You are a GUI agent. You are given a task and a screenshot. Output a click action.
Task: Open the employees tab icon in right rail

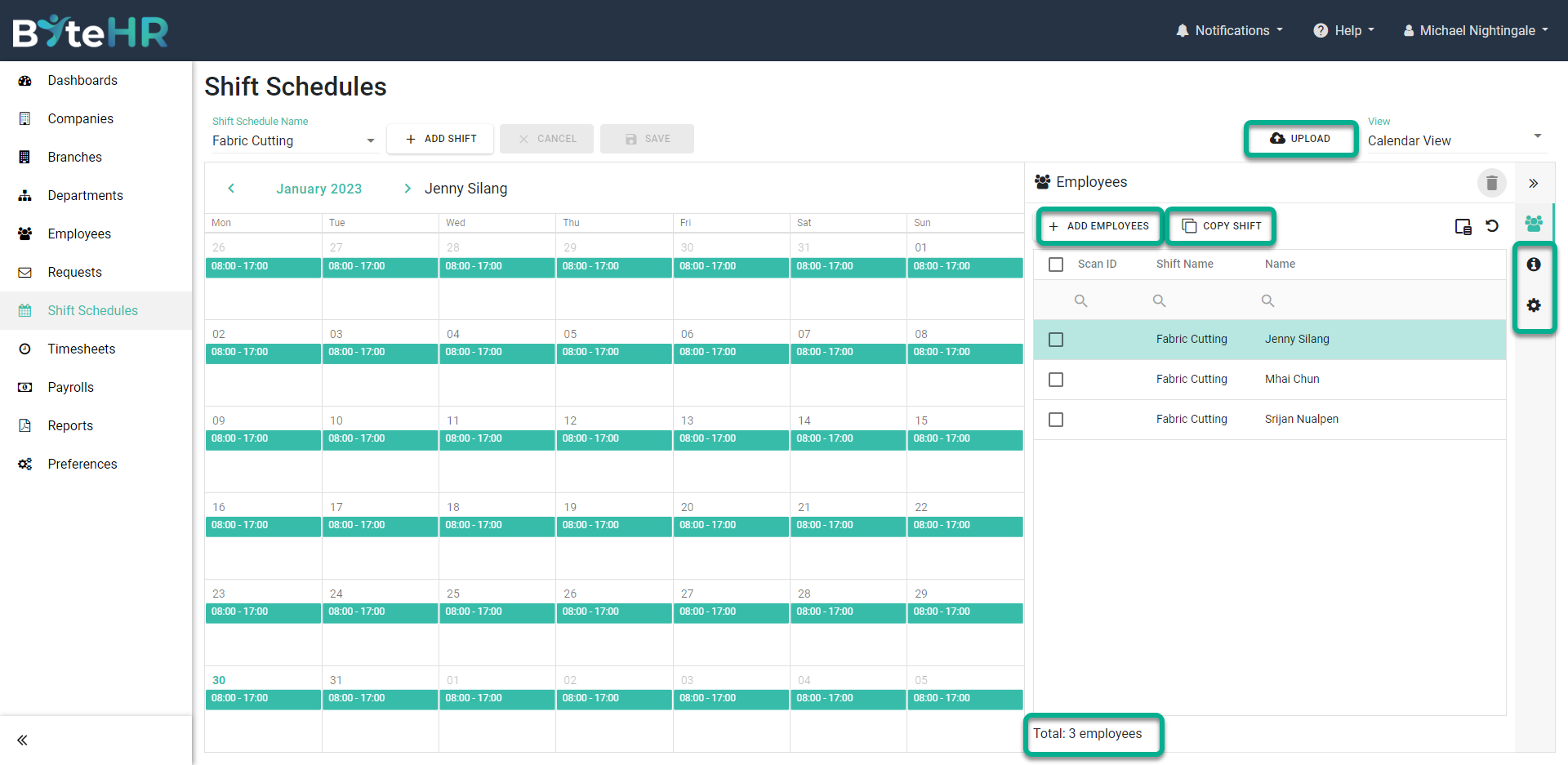click(1534, 224)
